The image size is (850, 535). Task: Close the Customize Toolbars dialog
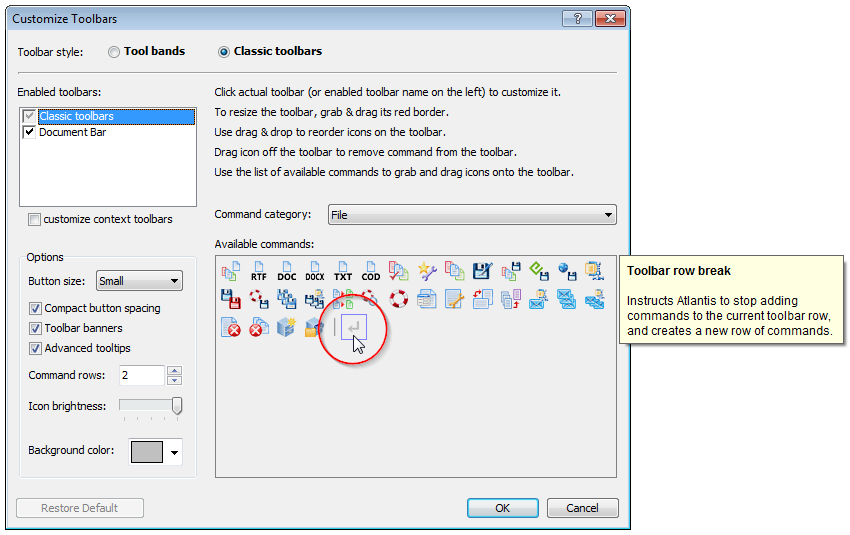pos(610,18)
